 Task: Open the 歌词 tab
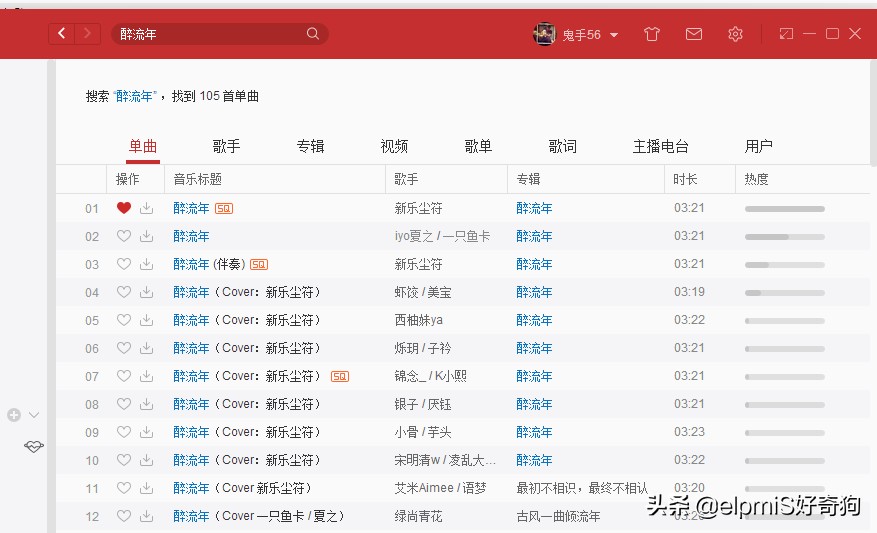click(563, 147)
